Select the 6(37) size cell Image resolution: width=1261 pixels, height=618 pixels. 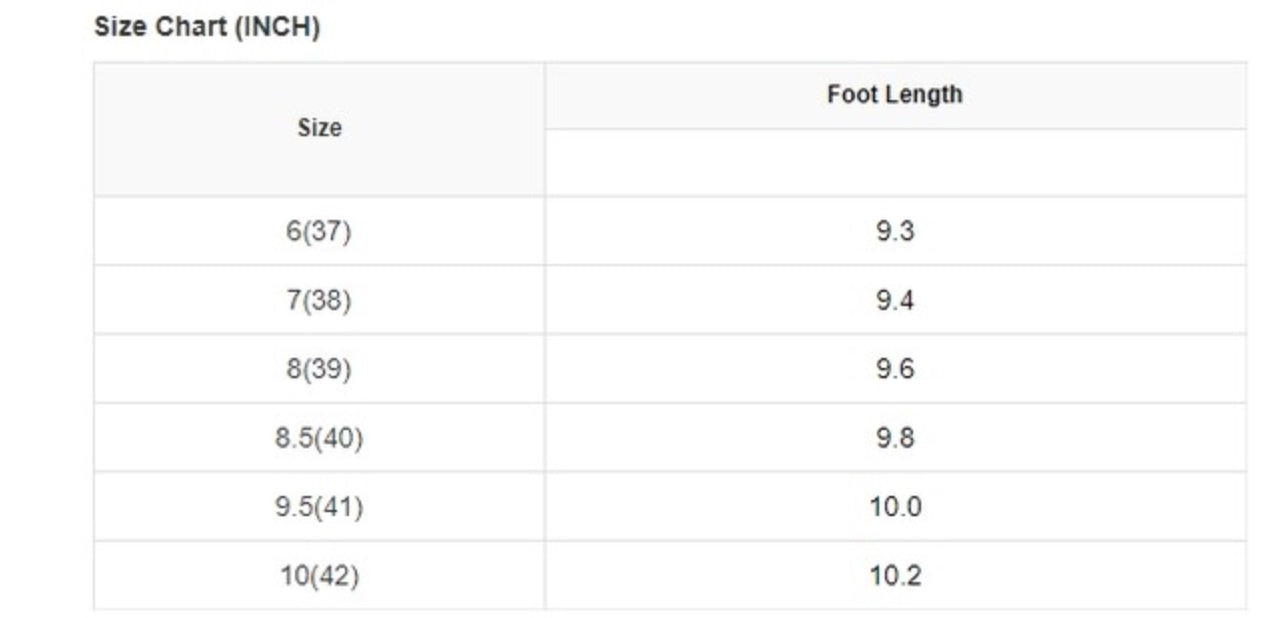coord(319,231)
